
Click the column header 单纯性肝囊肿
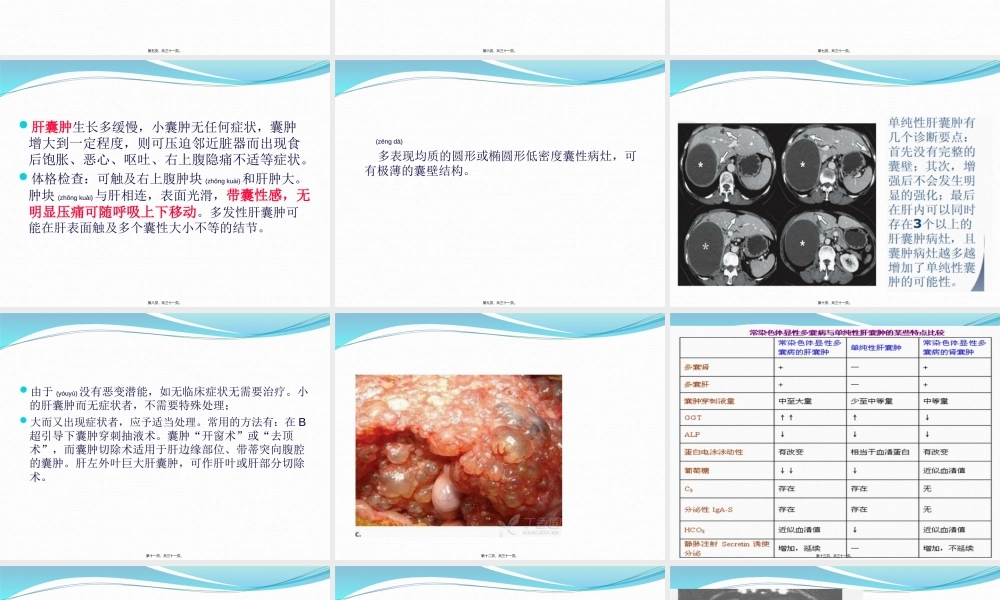click(877, 348)
